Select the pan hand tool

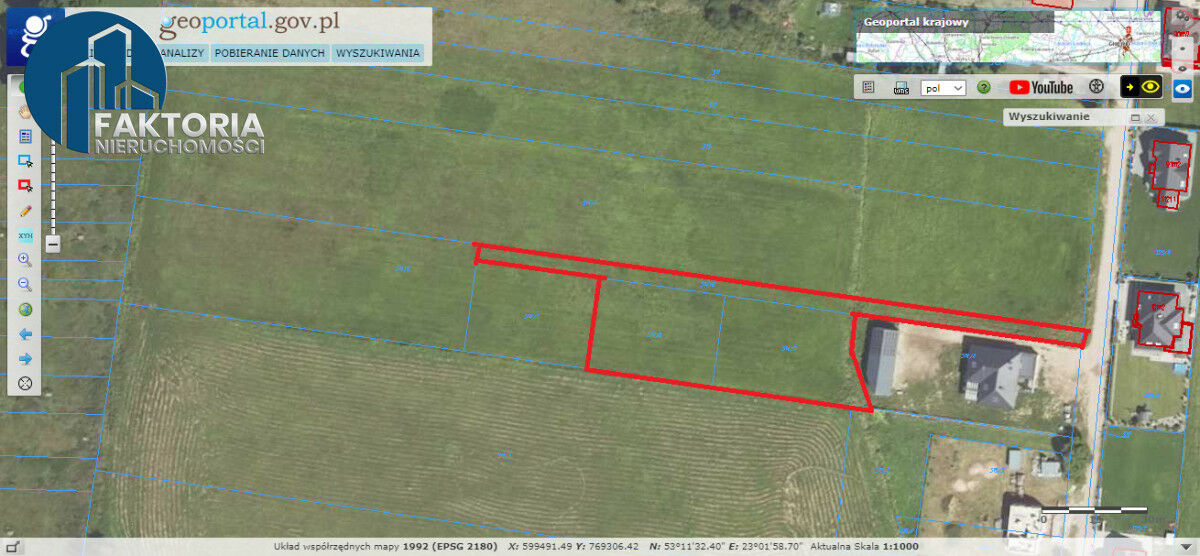(x=25, y=111)
